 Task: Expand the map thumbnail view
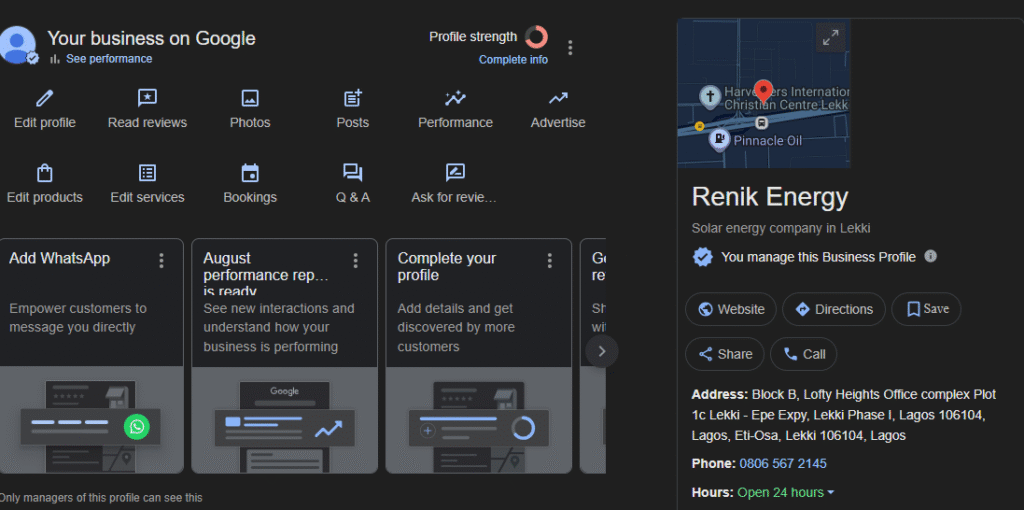coord(830,38)
